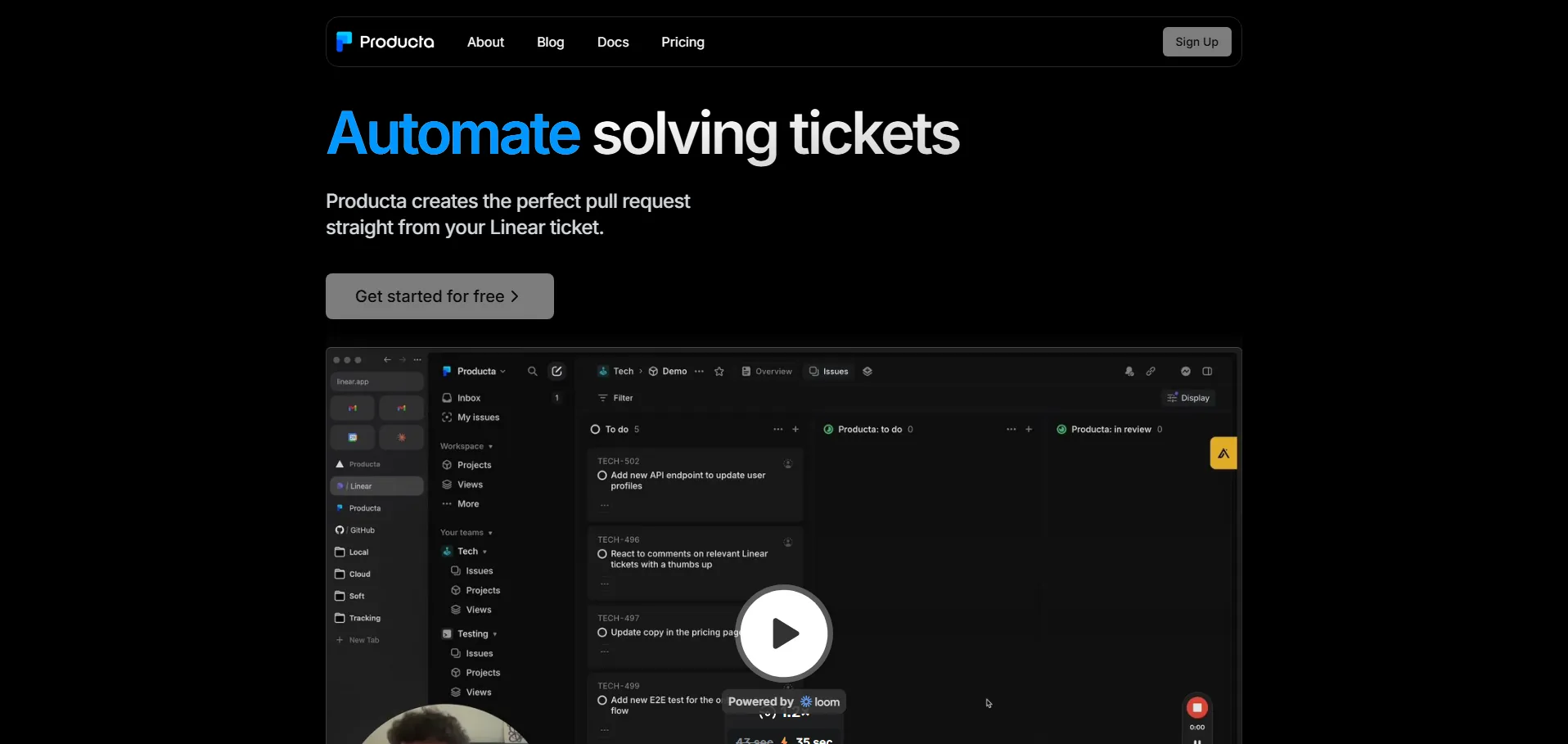Open the About page
The image size is (1568, 744).
[485, 42]
